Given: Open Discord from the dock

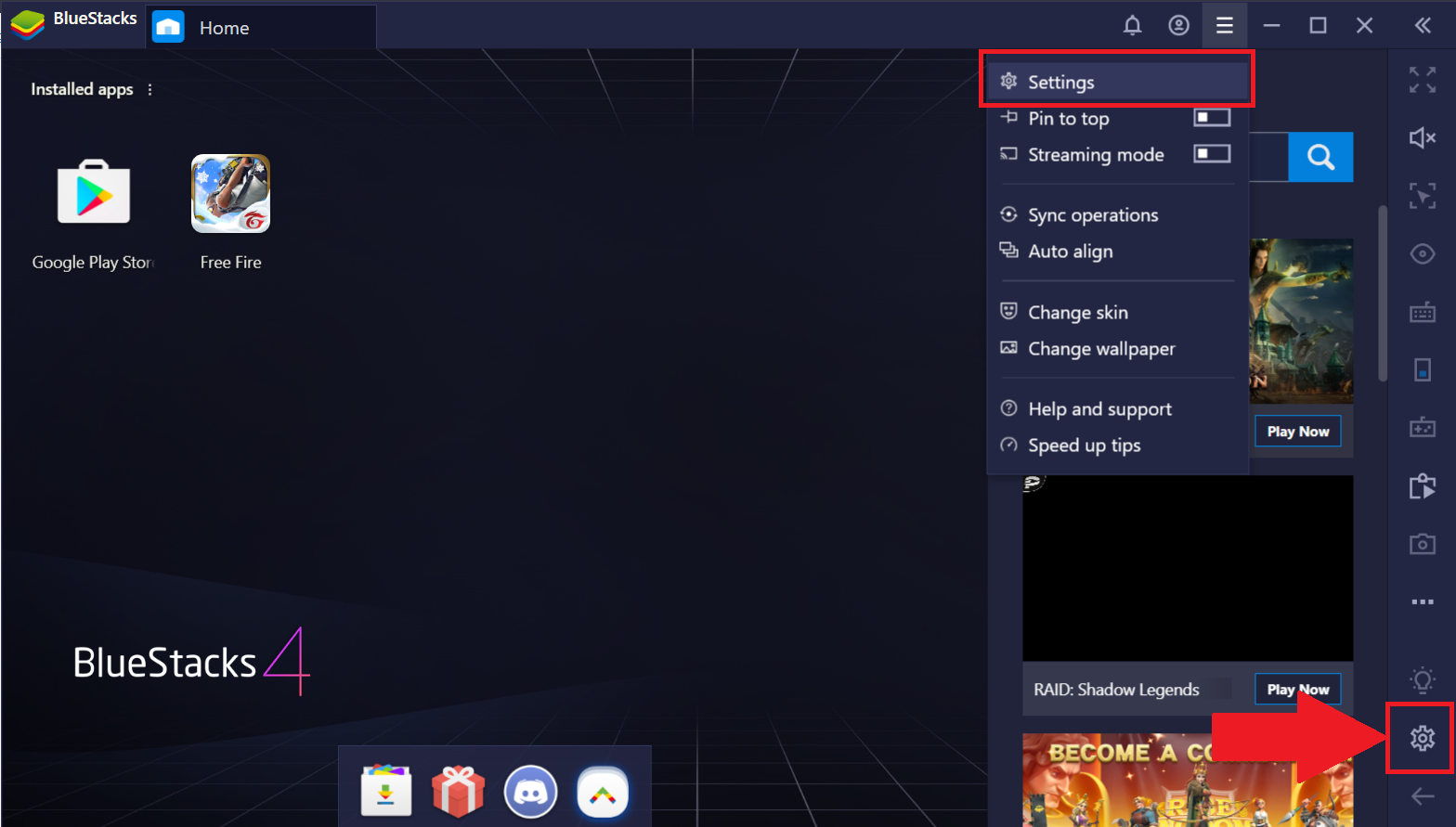Looking at the screenshot, I should point(530,792).
